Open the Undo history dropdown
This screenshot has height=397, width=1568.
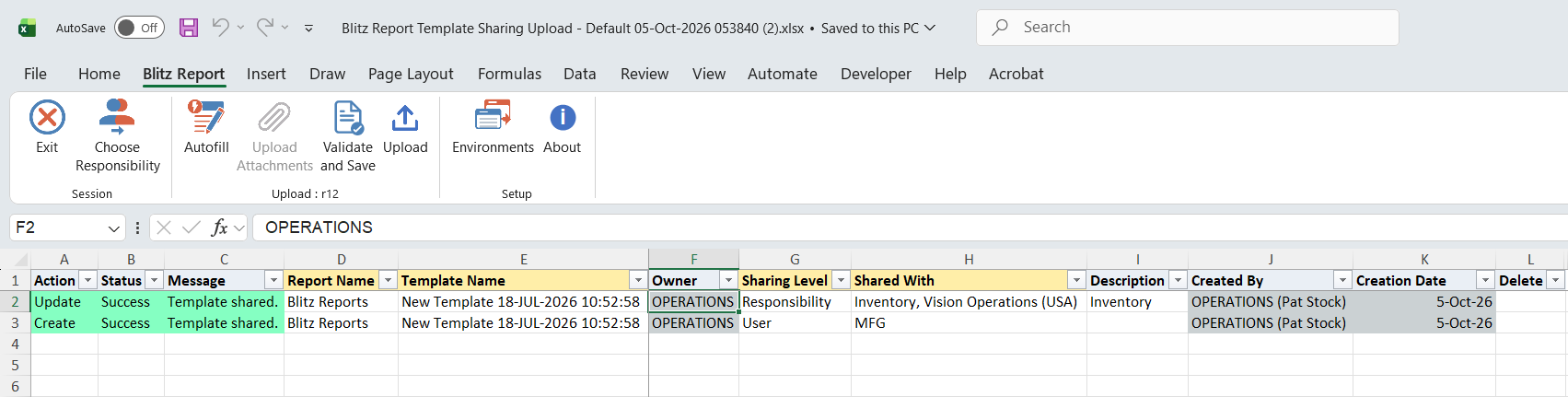[240, 28]
